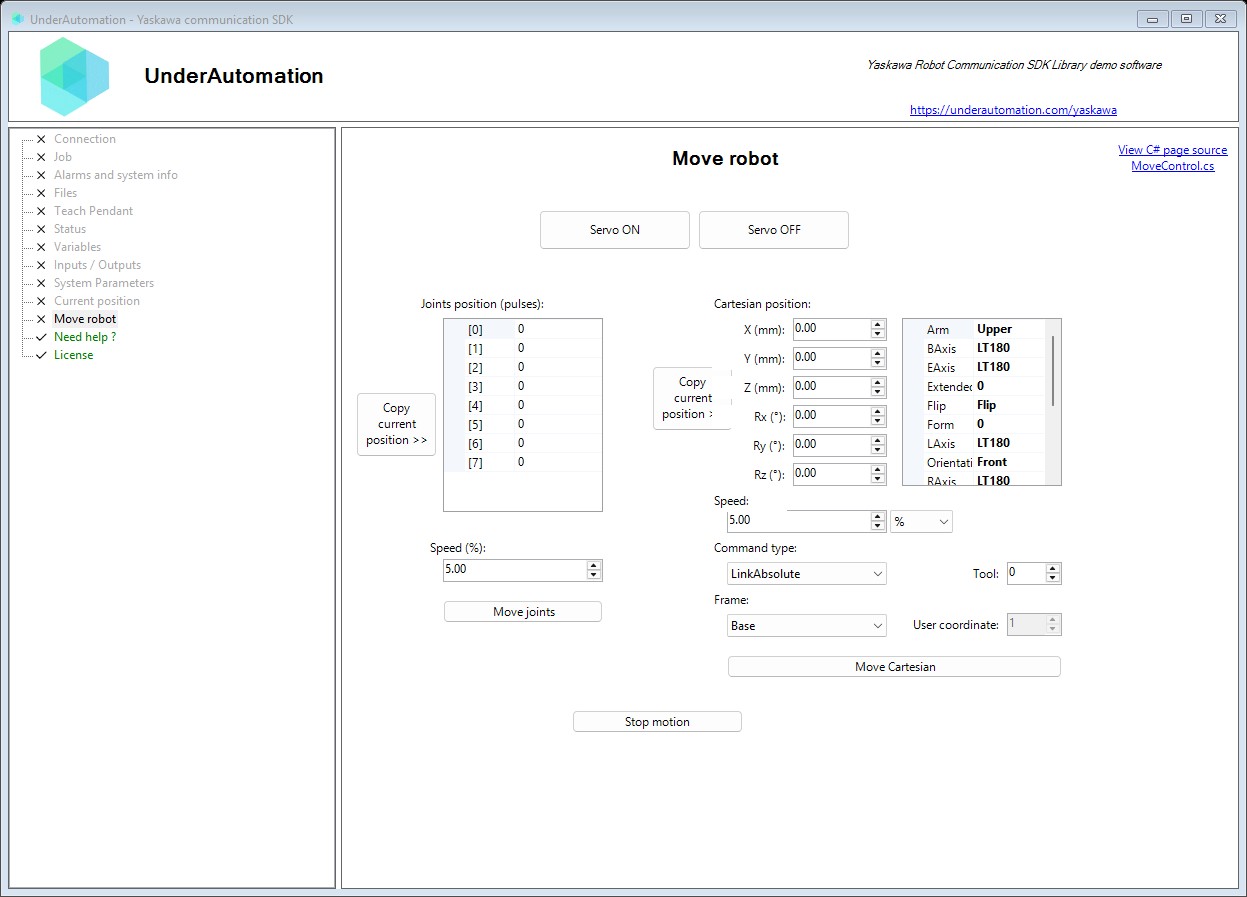
Task: Open the Need help ? page
Action: [x=85, y=337]
